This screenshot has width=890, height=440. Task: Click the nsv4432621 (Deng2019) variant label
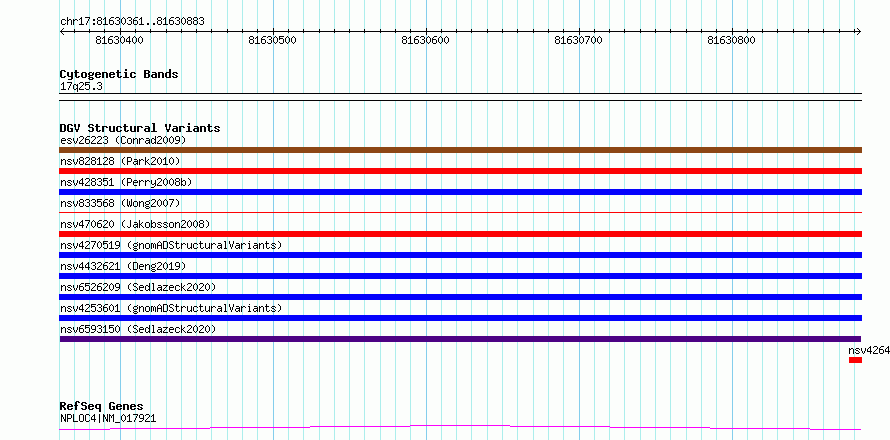tap(123, 266)
